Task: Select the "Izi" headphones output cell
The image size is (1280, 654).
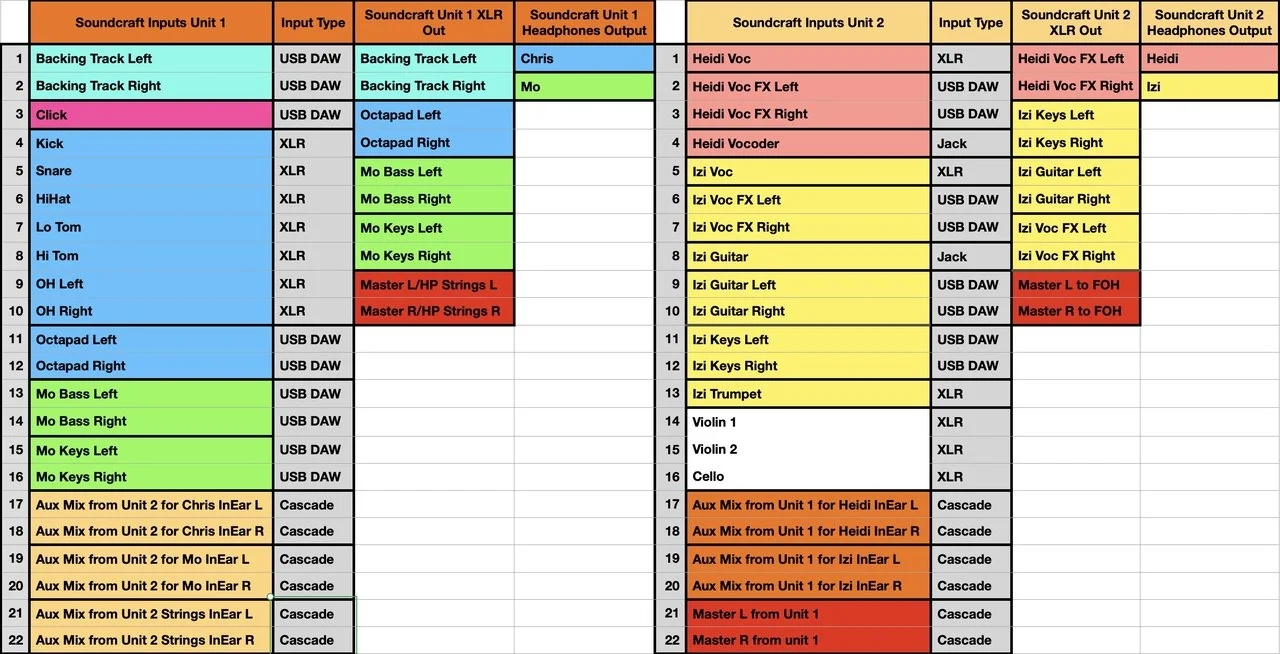Action: coord(1210,87)
